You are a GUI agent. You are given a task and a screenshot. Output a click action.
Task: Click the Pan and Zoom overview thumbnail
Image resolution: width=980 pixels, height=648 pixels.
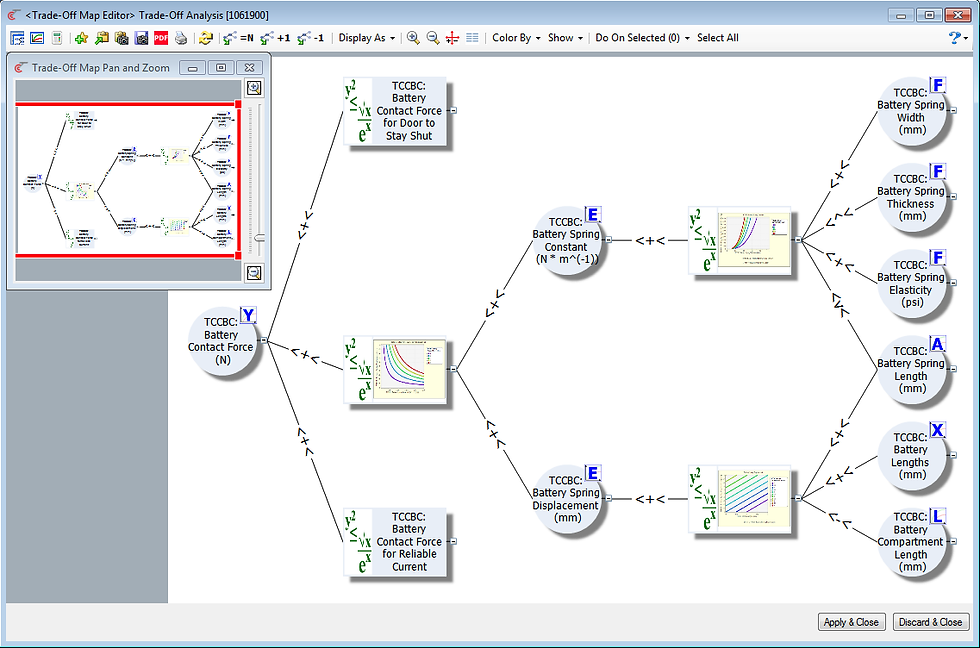(x=128, y=180)
